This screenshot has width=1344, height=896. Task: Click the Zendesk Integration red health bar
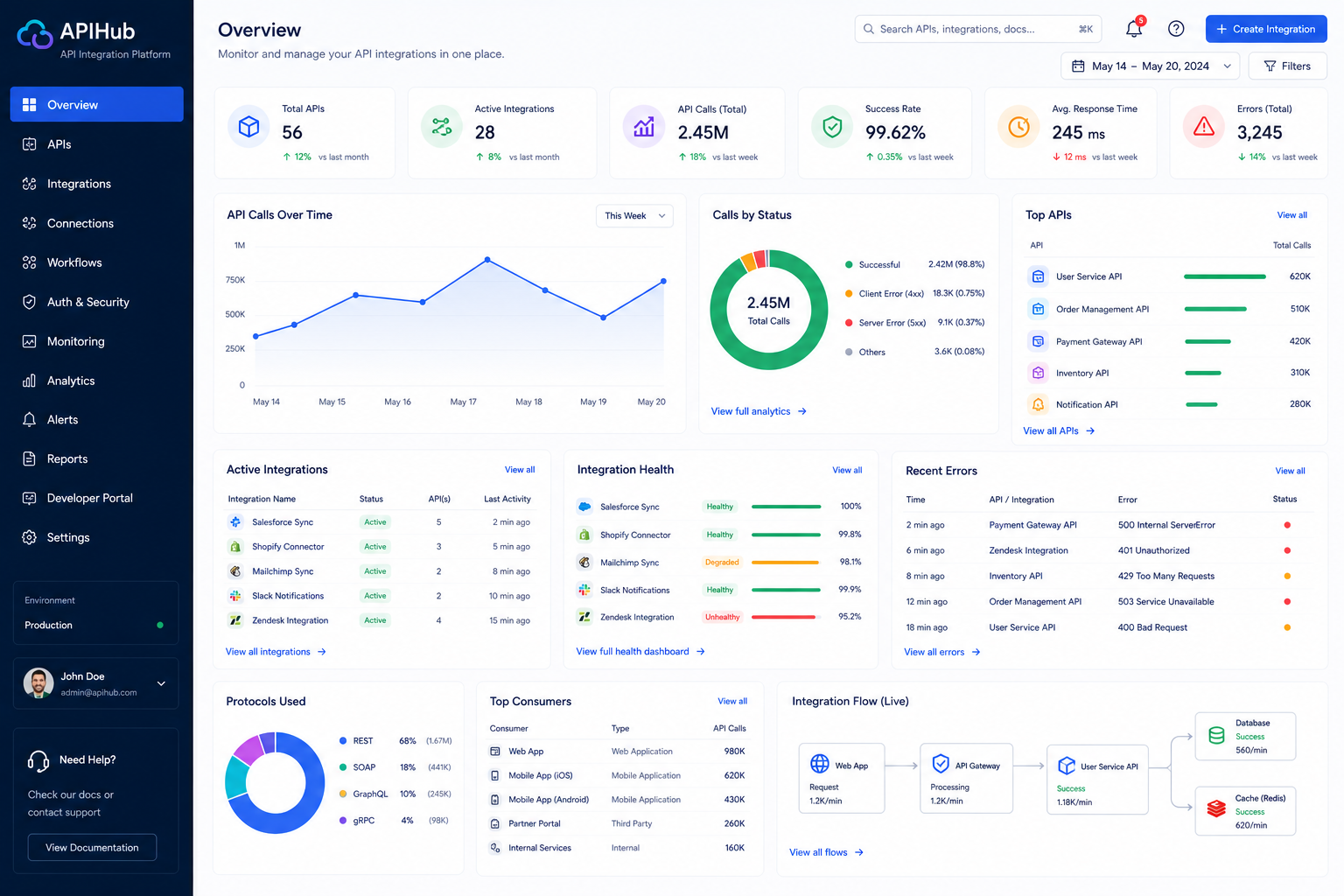point(784,617)
